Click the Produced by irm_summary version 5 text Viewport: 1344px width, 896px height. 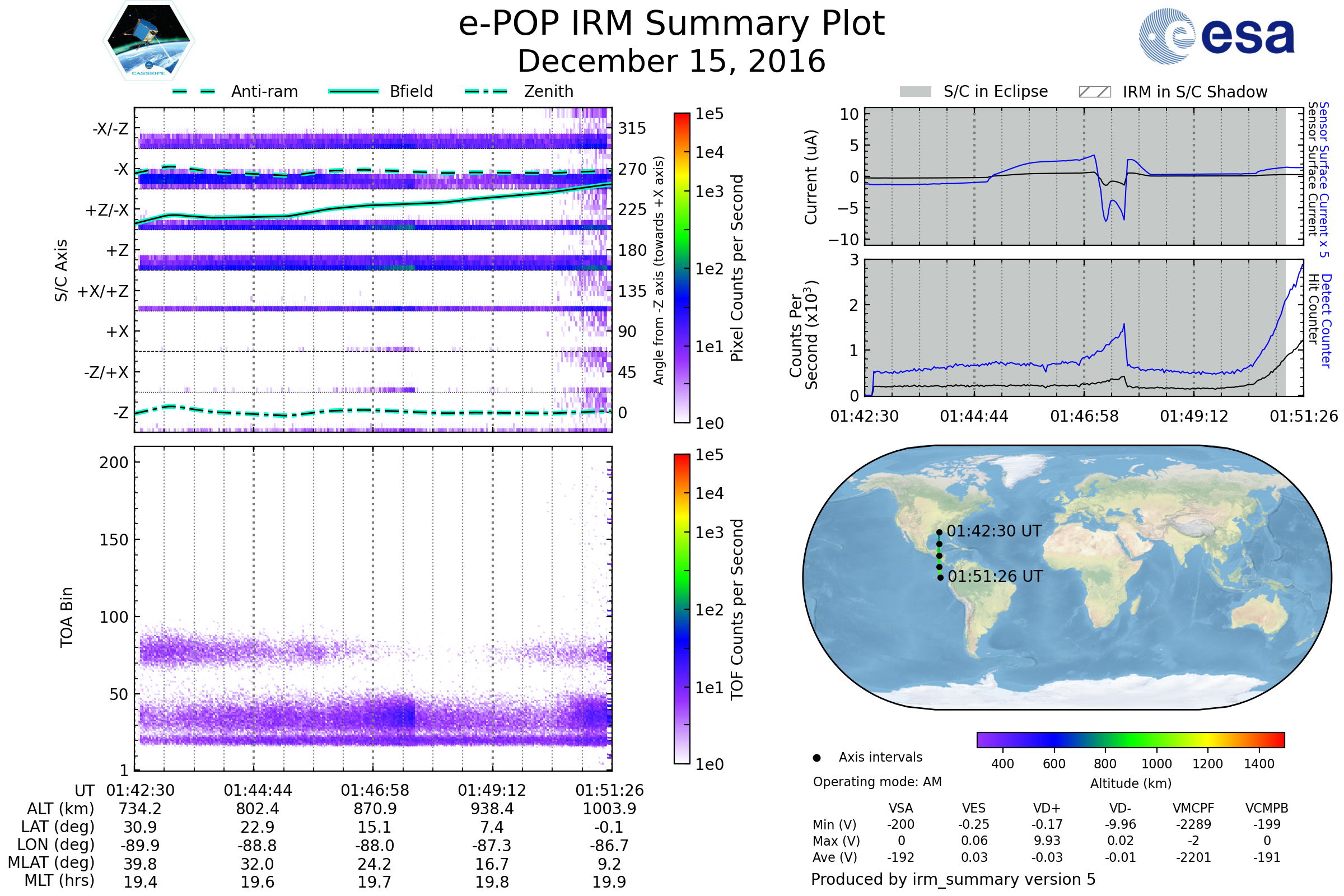(953, 879)
